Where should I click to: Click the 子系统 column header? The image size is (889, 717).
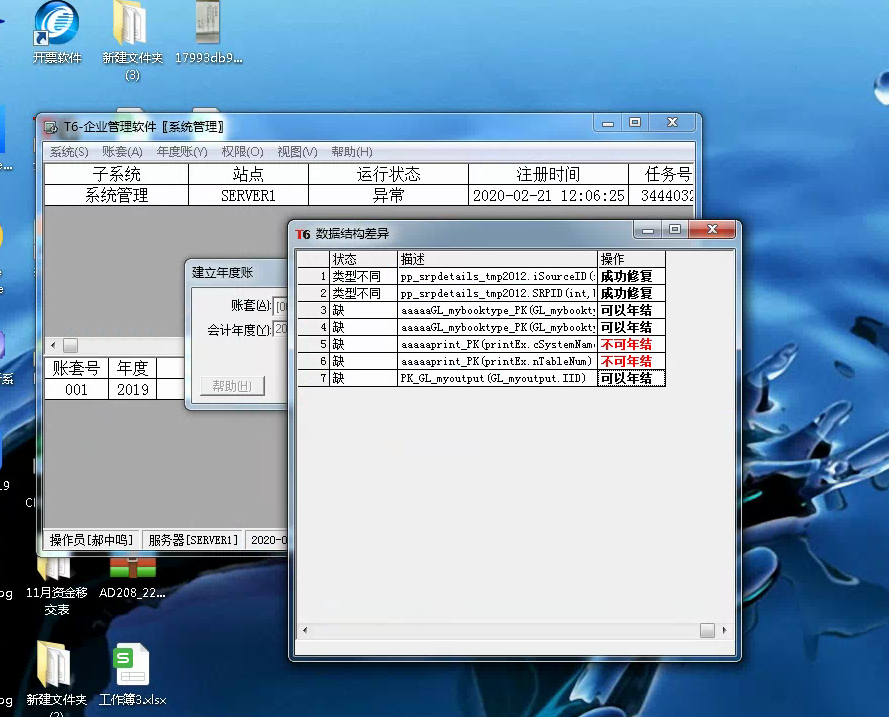point(116,174)
